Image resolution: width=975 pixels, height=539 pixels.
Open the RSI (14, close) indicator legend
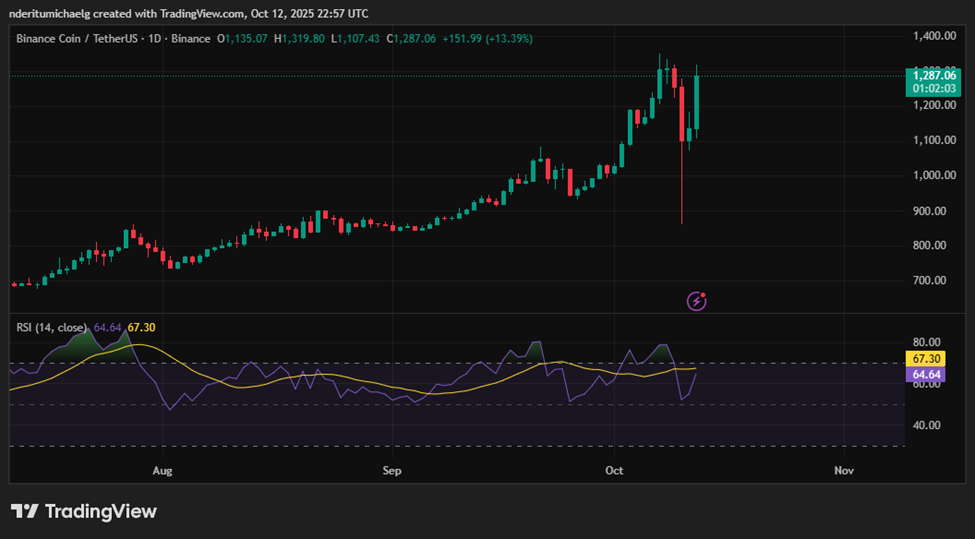(51, 327)
